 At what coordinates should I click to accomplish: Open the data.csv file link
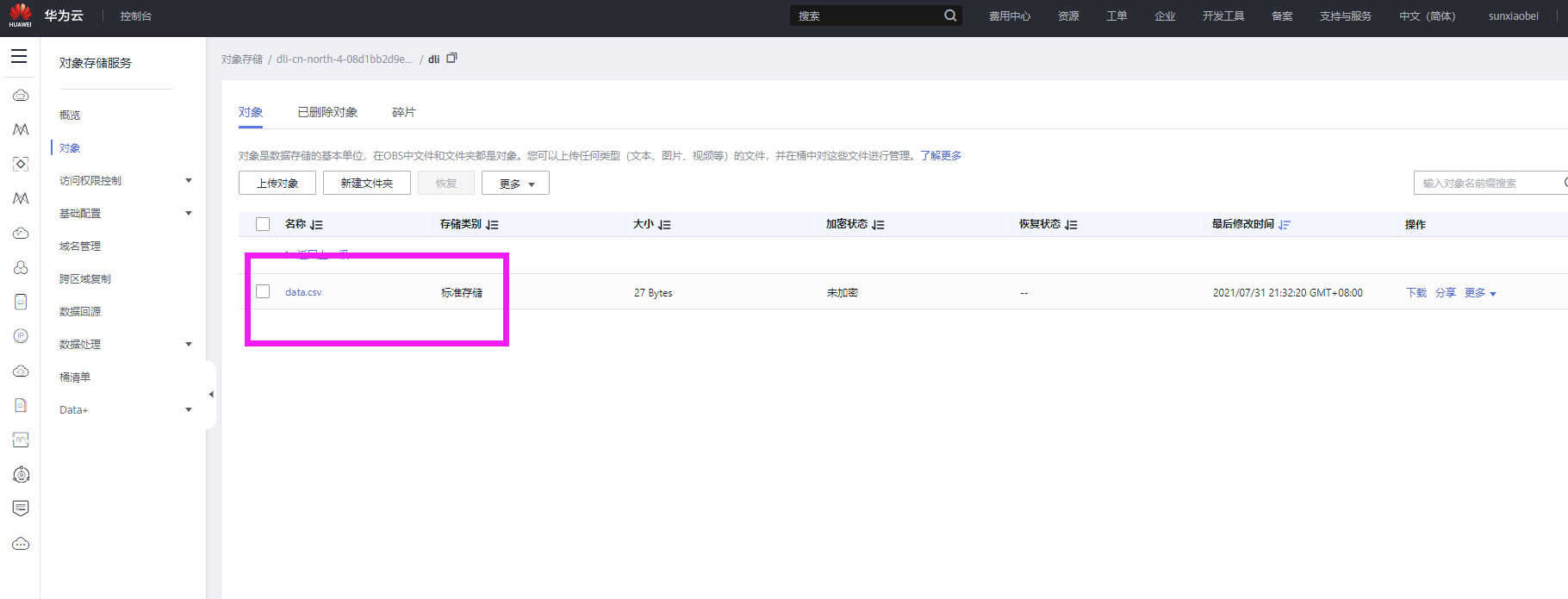pos(303,292)
